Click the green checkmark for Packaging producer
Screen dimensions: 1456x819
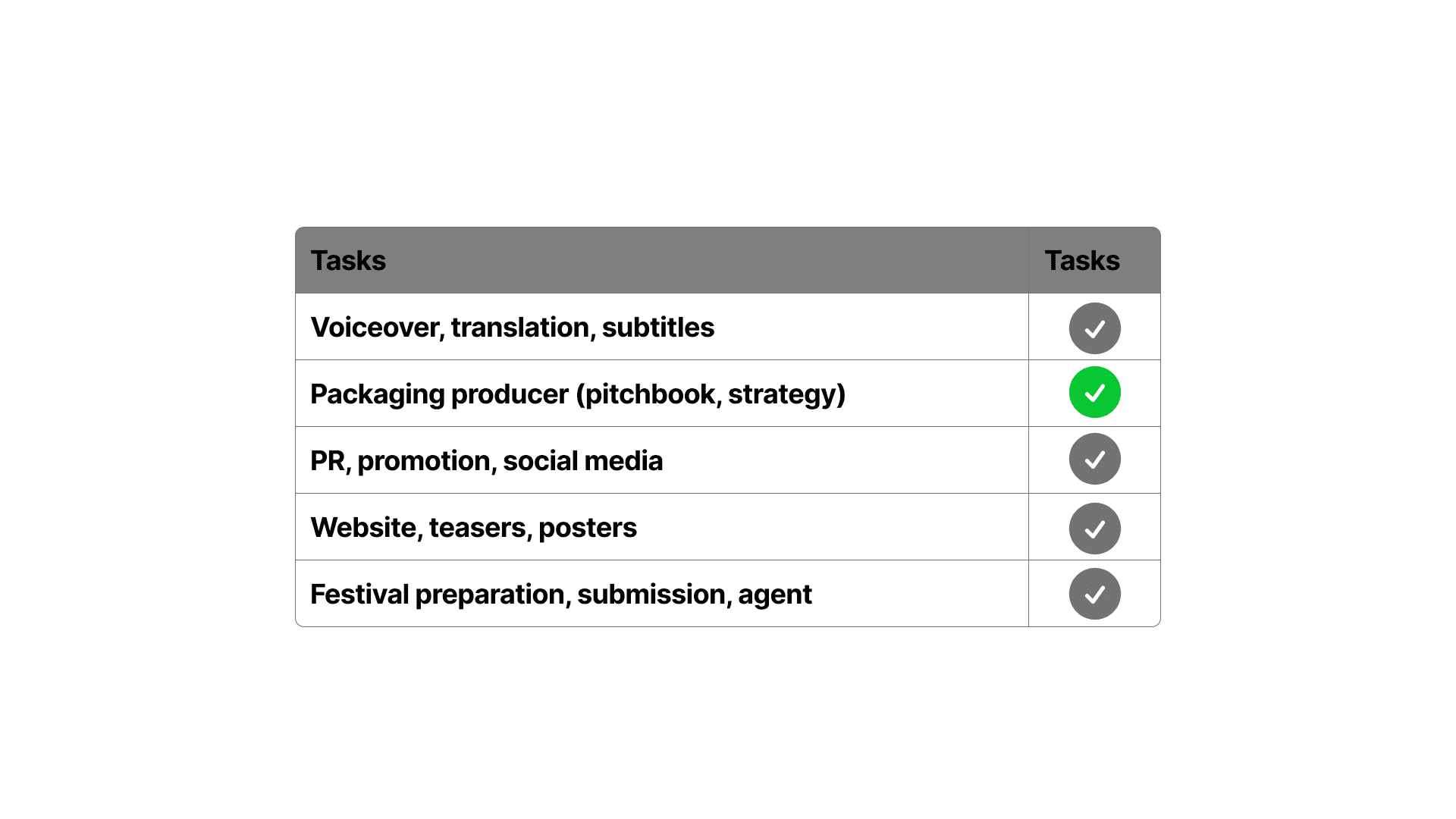point(1094,392)
